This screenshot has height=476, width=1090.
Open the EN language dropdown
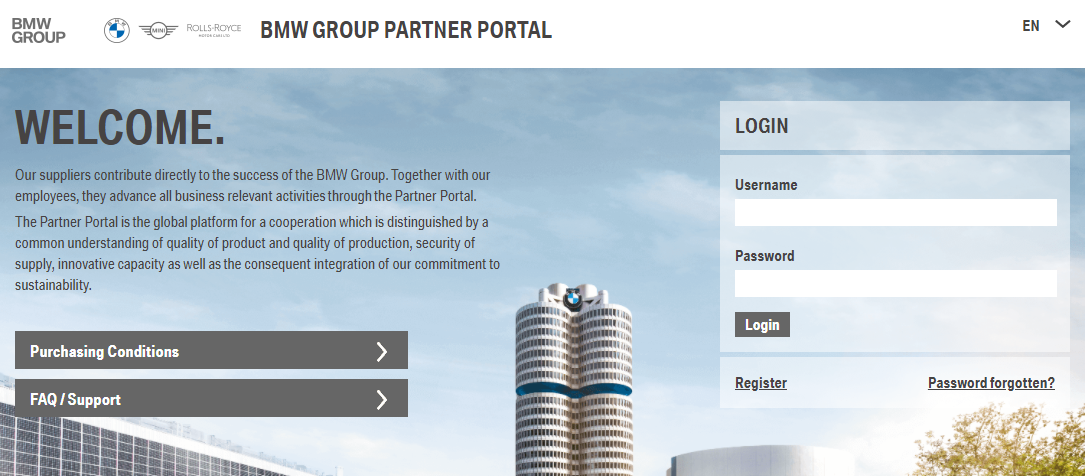pyautogui.click(x=1046, y=26)
